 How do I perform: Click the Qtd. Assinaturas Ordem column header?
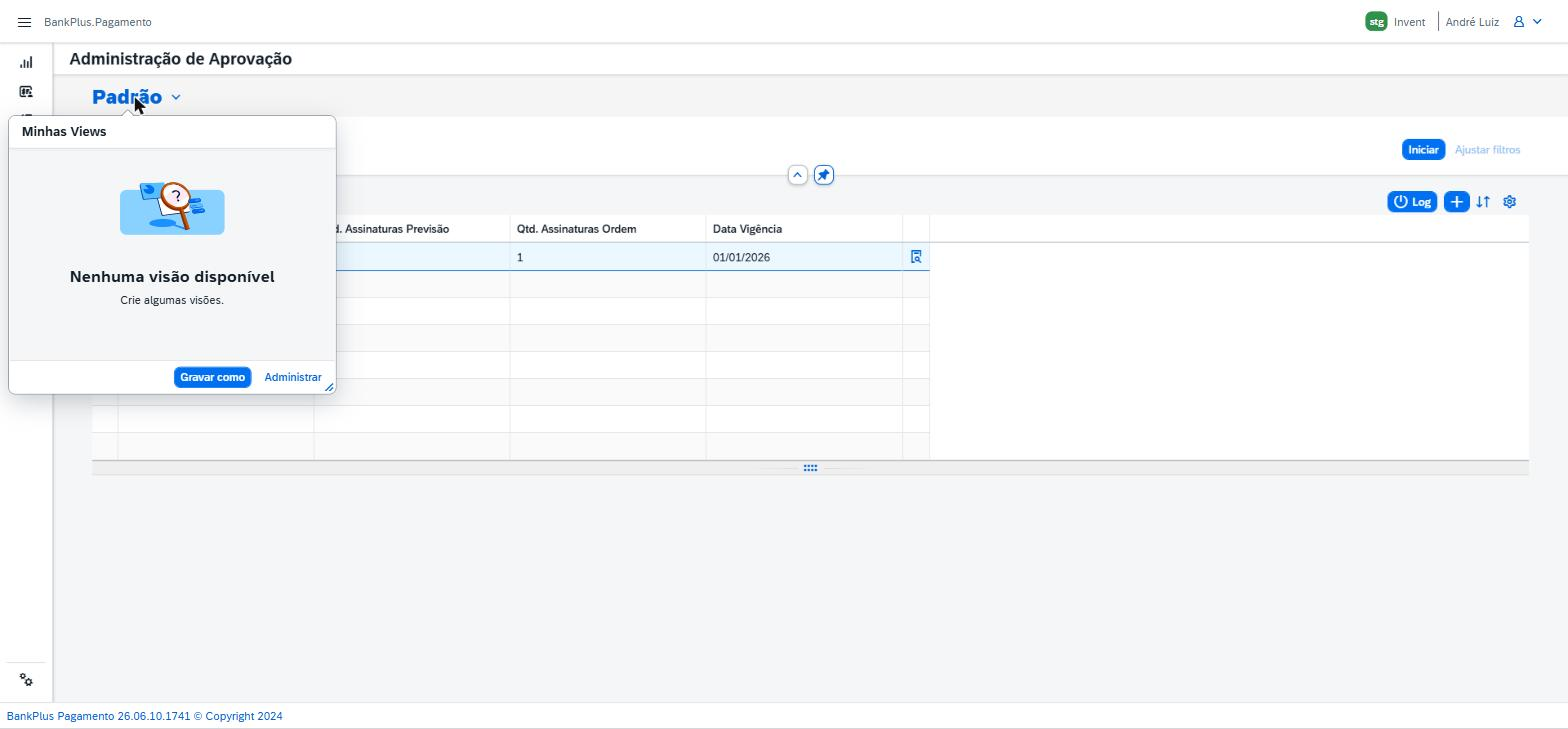(608, 229)
